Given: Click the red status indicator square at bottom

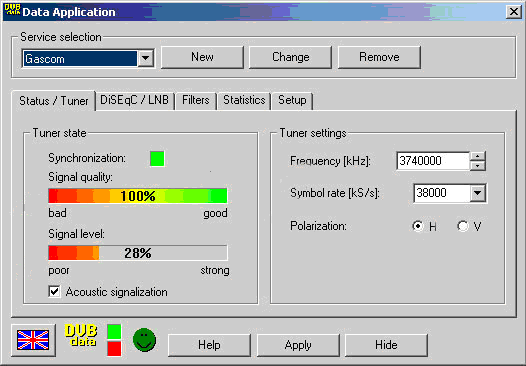Looking at the screenshot, I should [114, 349].
